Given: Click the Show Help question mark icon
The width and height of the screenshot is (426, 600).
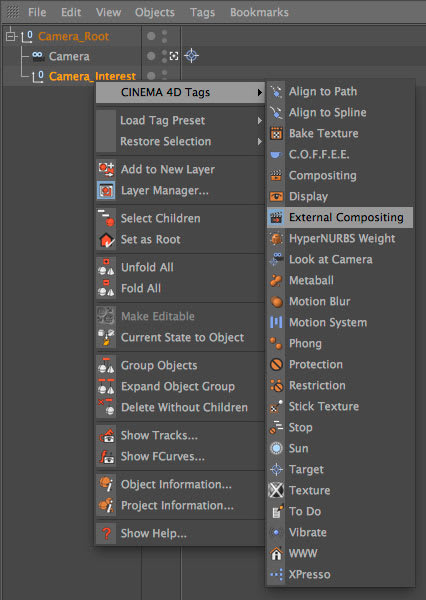Looking at the screenshot, I should tap(106, 533).
